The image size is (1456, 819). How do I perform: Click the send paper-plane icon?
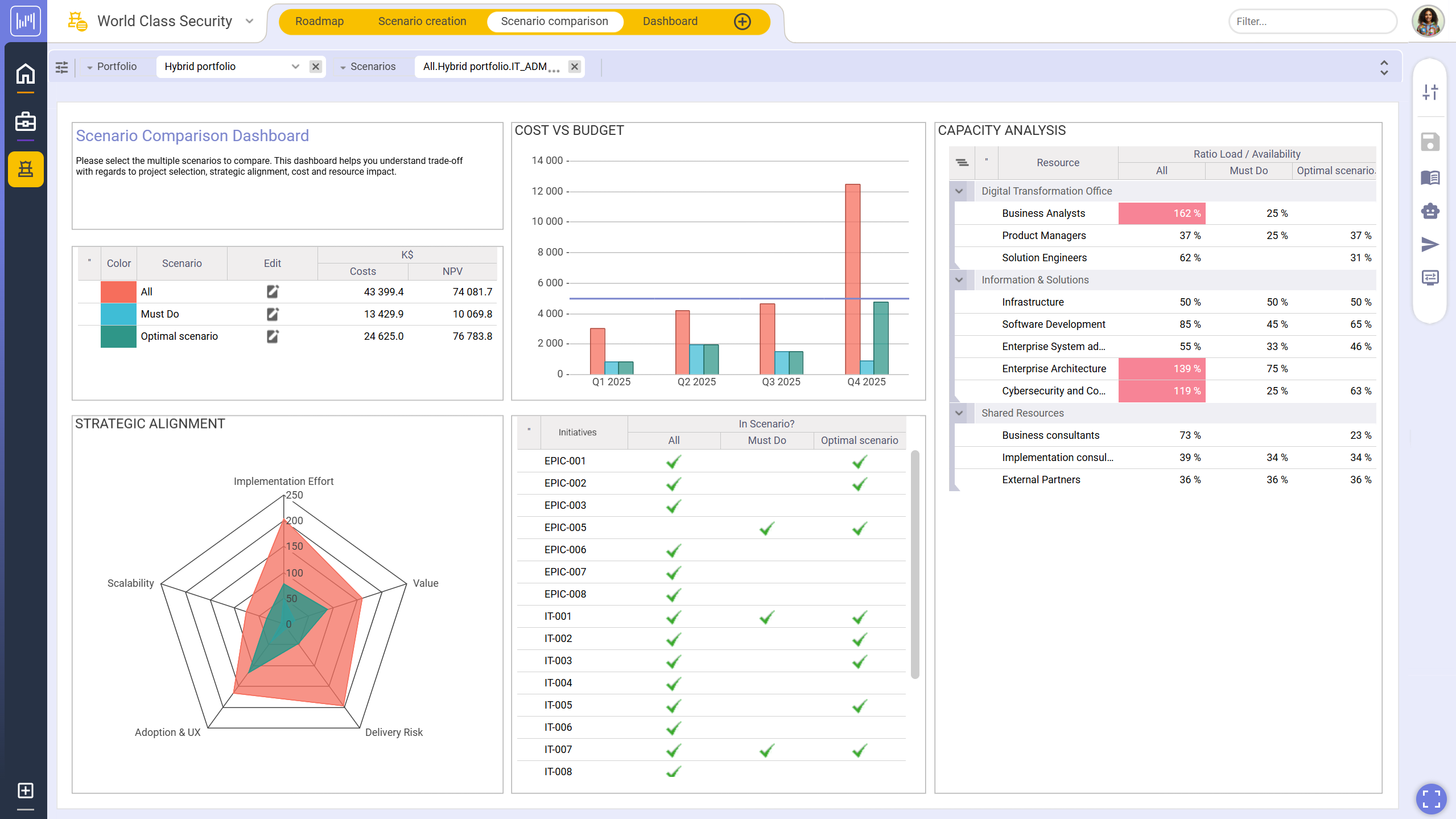point(1429,245)
